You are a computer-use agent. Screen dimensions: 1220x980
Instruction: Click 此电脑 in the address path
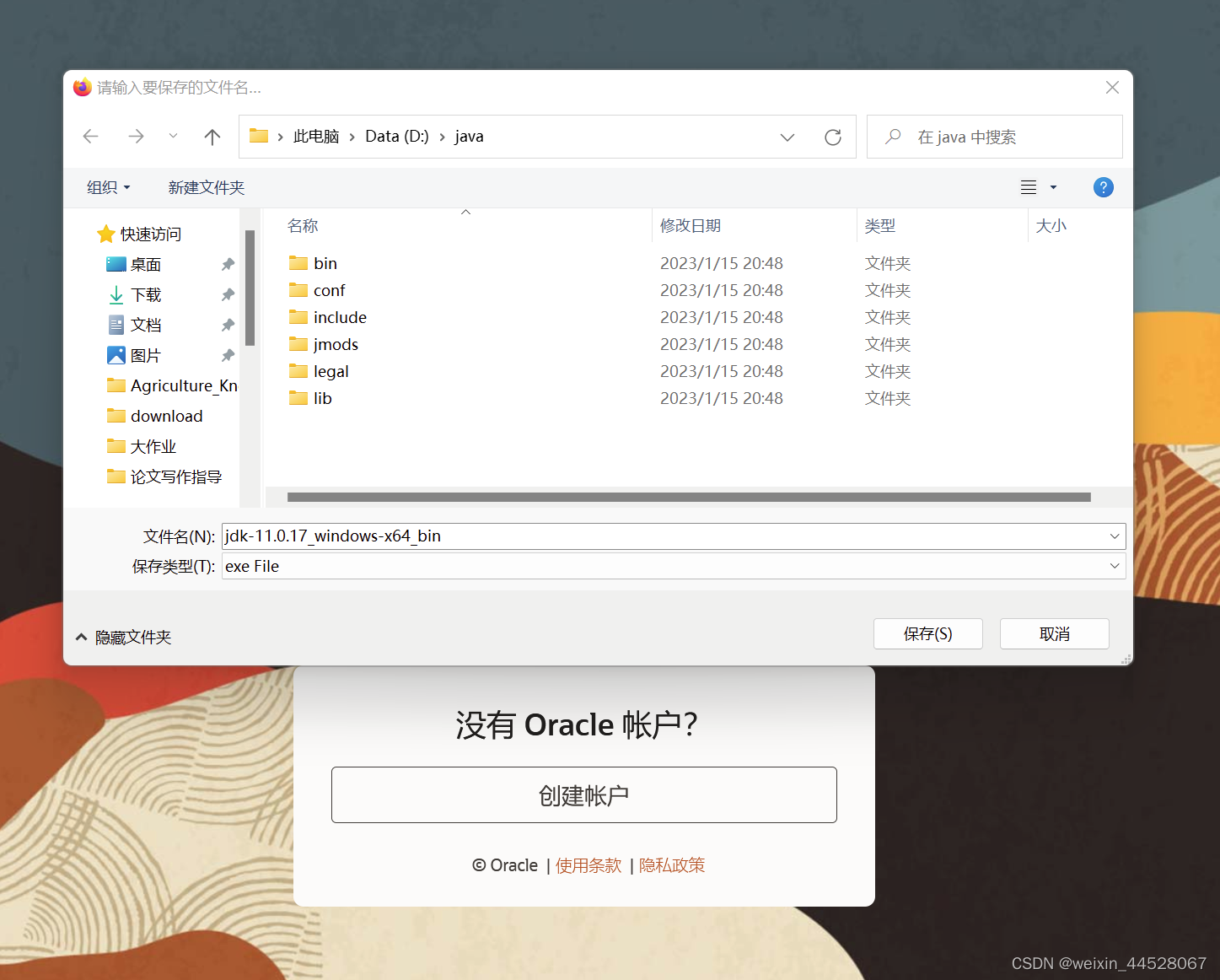click(316, 137)
